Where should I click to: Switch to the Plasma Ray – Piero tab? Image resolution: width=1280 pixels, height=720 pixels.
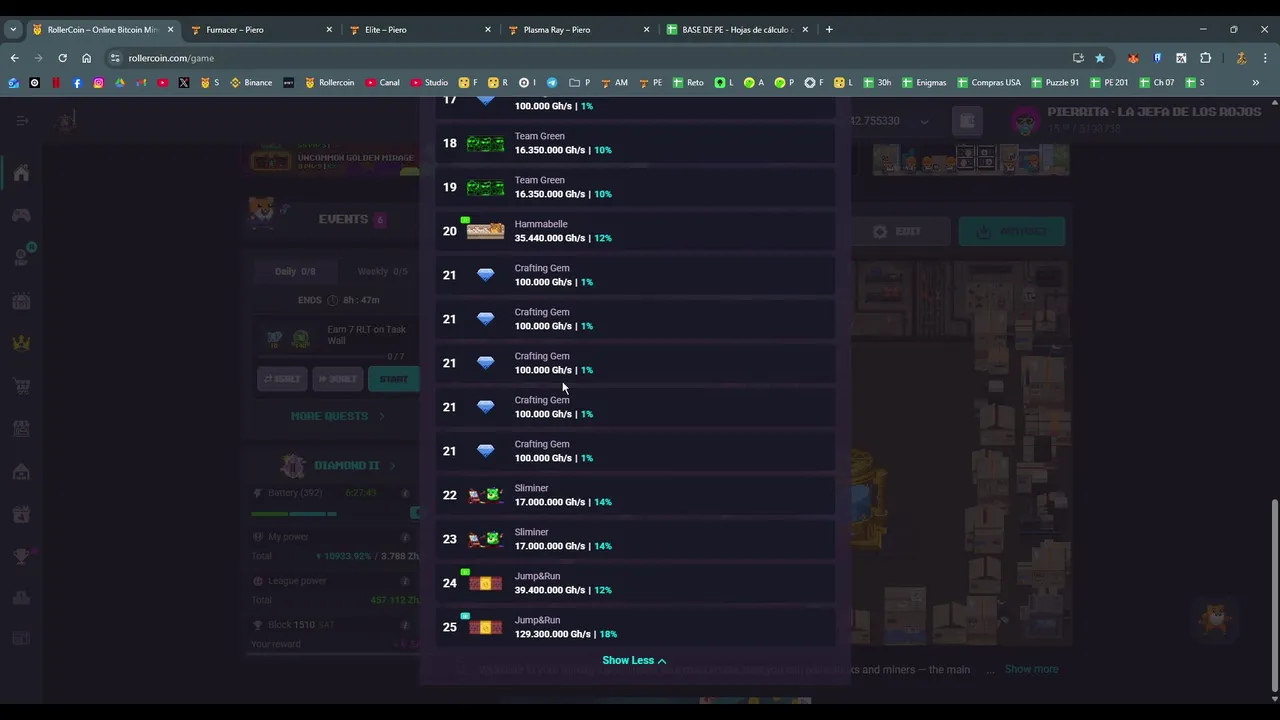578,30
